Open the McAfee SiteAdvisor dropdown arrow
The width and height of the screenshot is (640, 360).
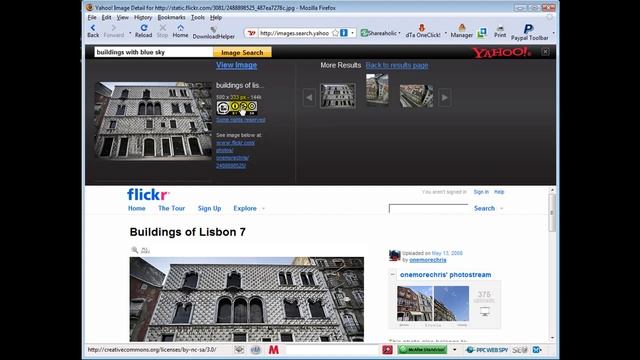click(454, 350)
